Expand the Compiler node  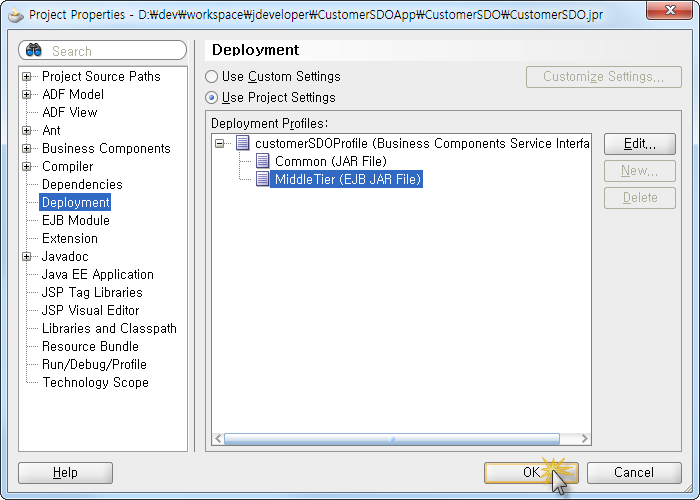26,167
